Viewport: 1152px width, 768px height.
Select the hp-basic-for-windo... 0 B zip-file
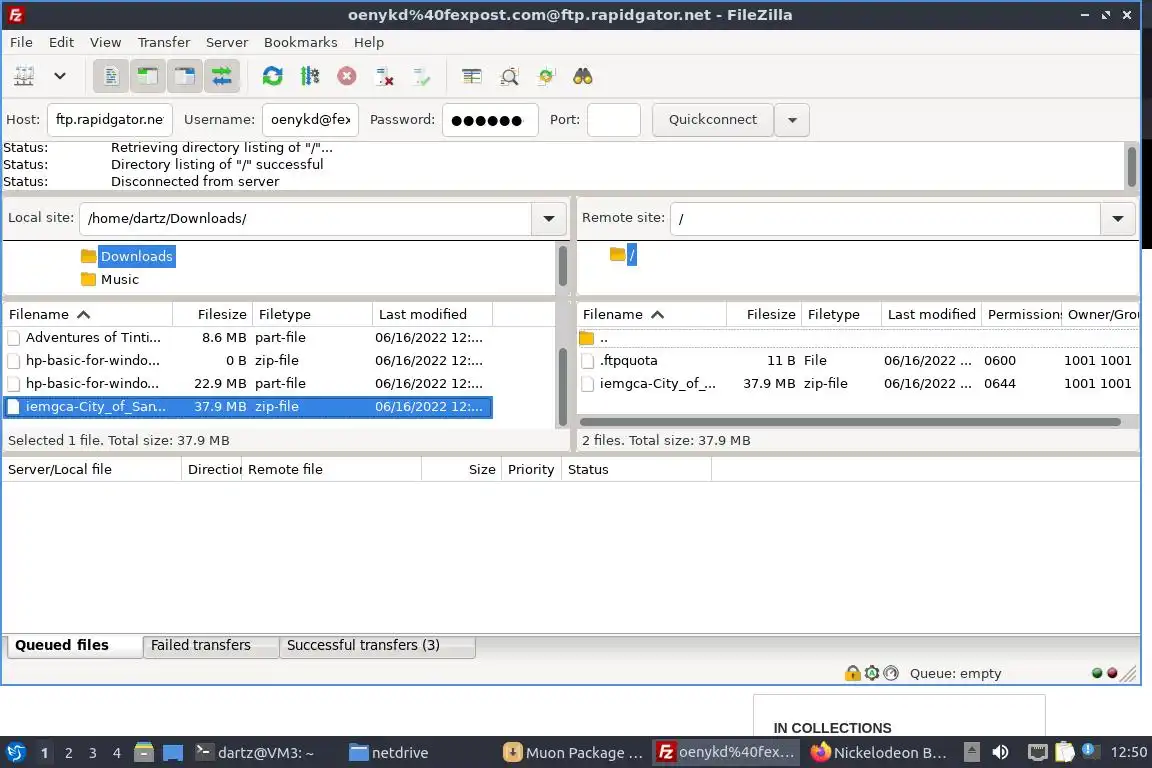point(247,360)
